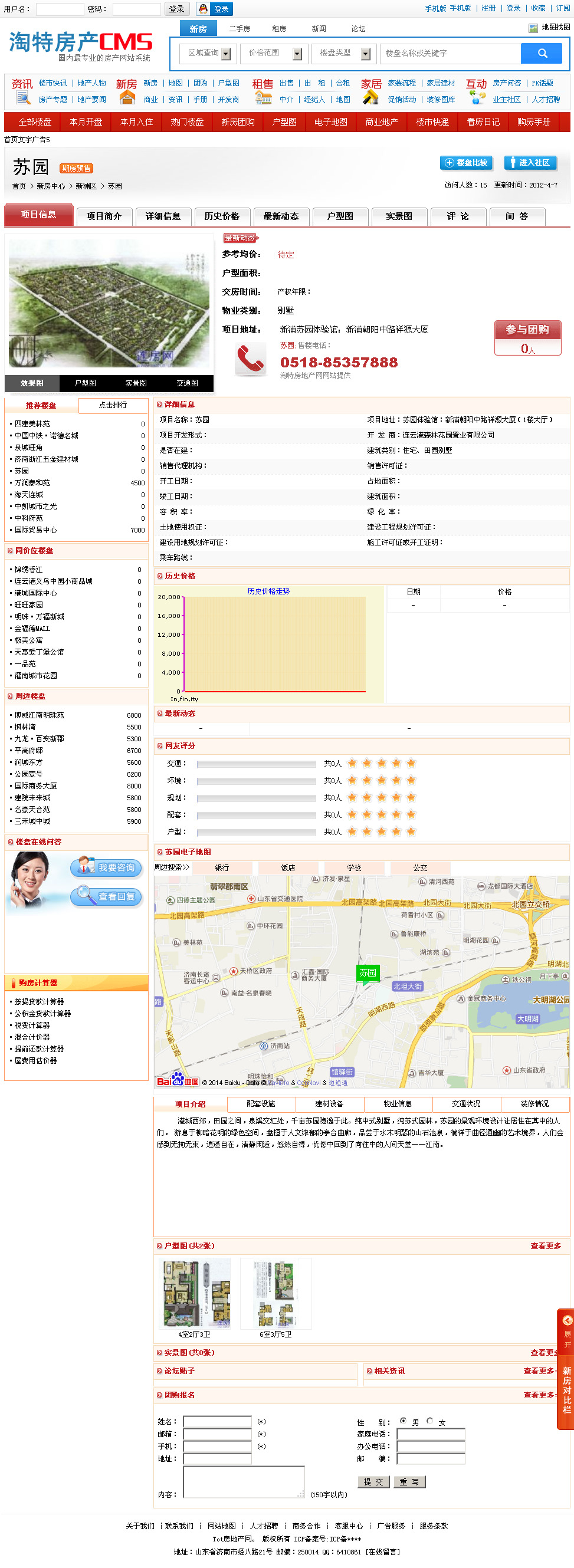This screenshot has height=1568, width=574.
Task: Click the 新浦区 breadcrumb link
Action: click(87, 186)
